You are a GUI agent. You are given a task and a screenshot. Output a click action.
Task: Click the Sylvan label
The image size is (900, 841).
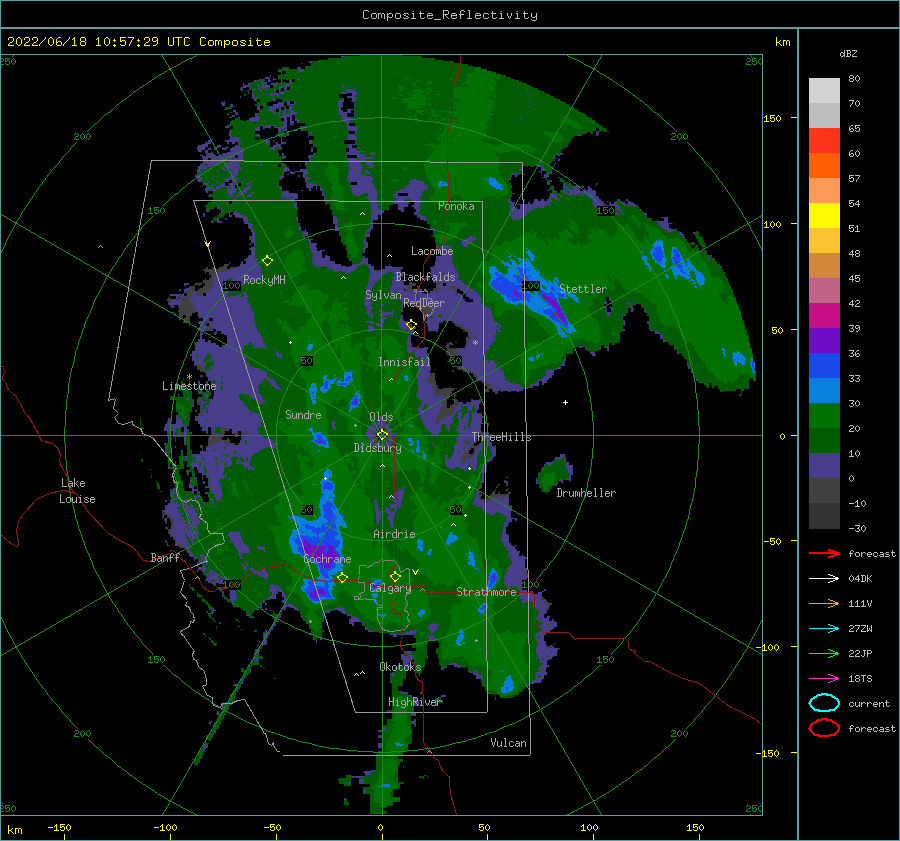tap(383, 295)
